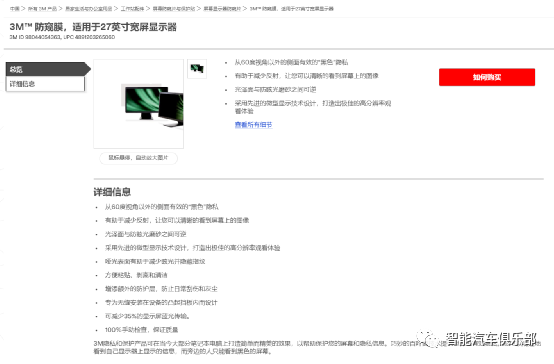Click the 方便粘贴 bullet text
The image size is (554, 364).
click(x=136, y=275)
